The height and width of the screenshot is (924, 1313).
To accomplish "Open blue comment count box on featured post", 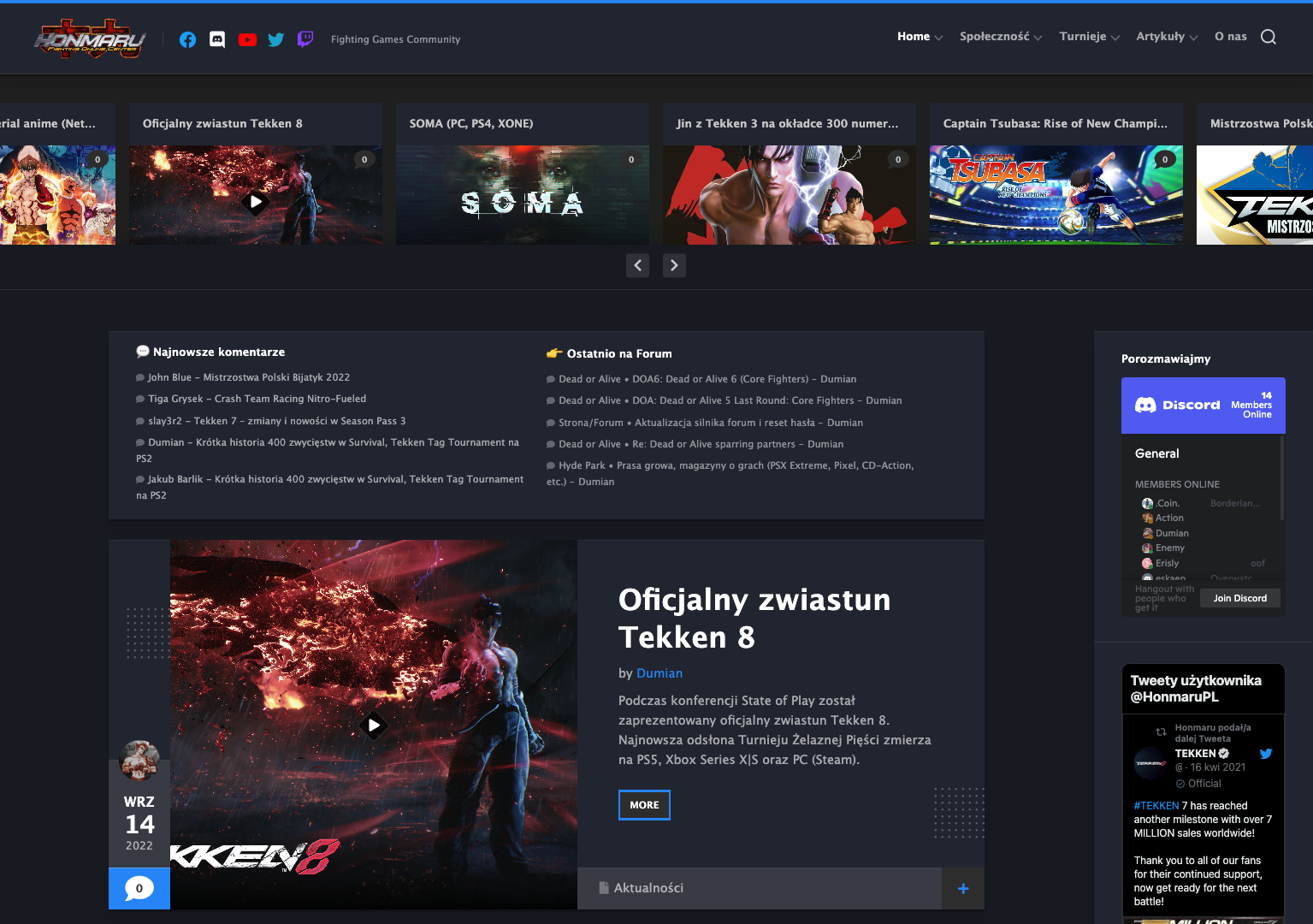I will 139,888.
